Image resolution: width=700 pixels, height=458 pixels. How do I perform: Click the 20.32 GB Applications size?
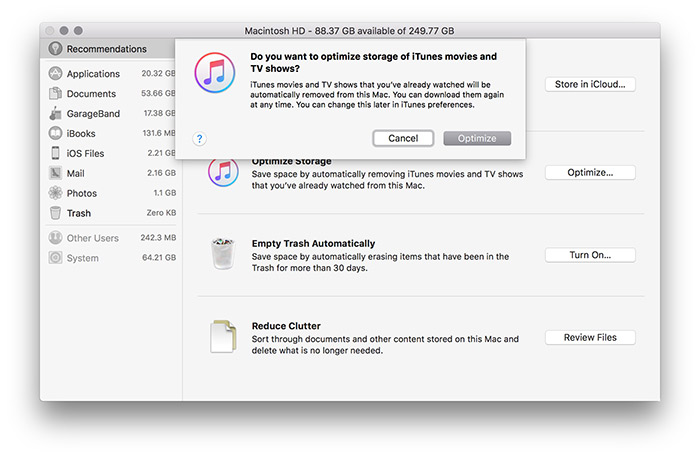point(158,73)
